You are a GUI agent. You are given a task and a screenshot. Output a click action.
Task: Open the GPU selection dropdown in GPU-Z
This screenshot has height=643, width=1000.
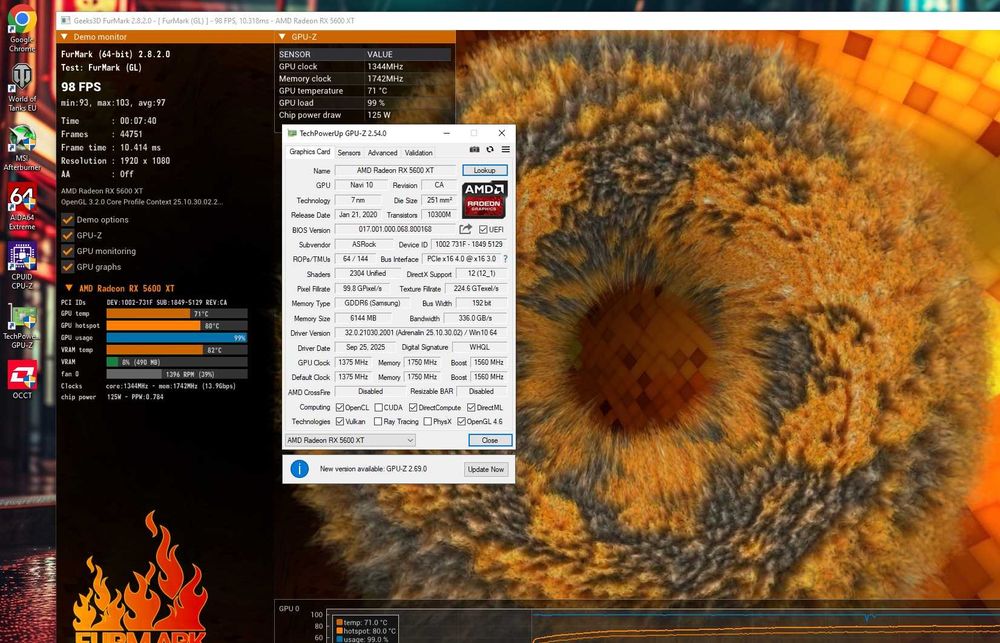[350, 440]
